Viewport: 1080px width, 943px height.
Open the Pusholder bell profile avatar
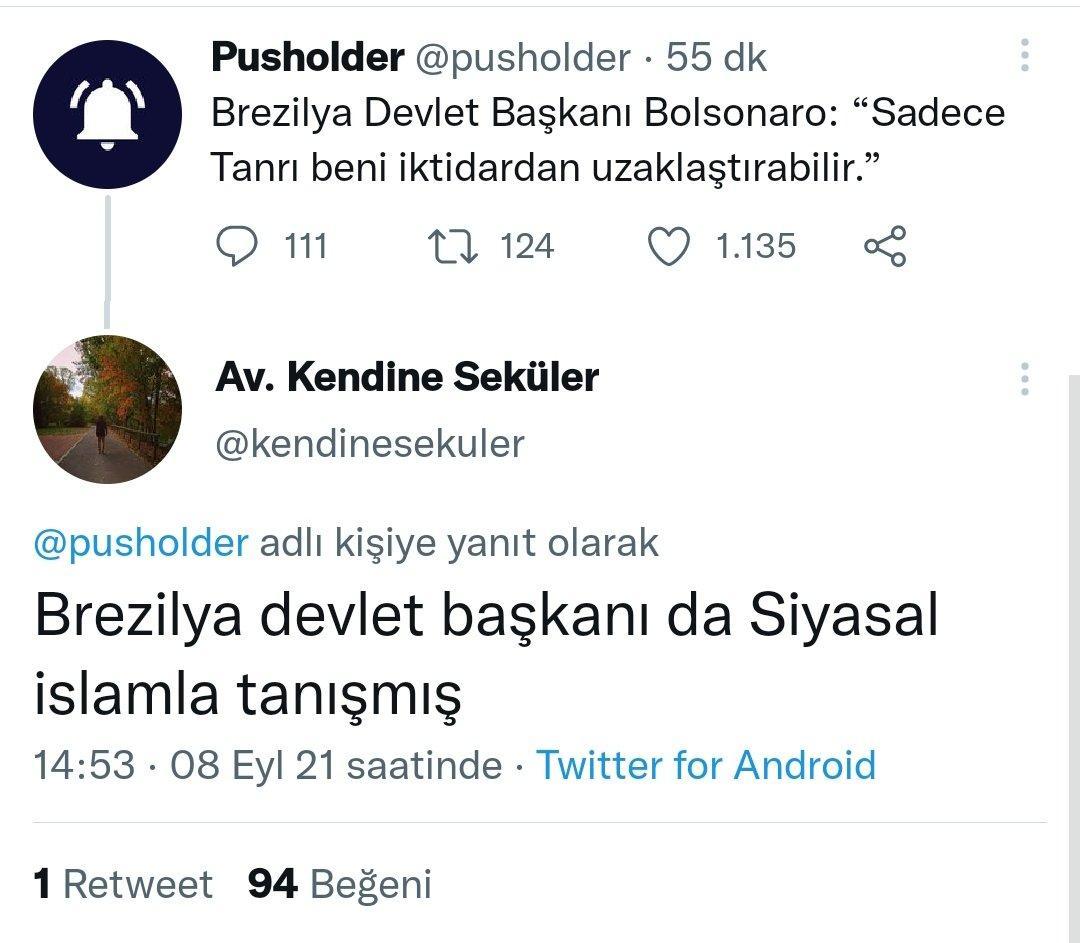pos(107,114)
